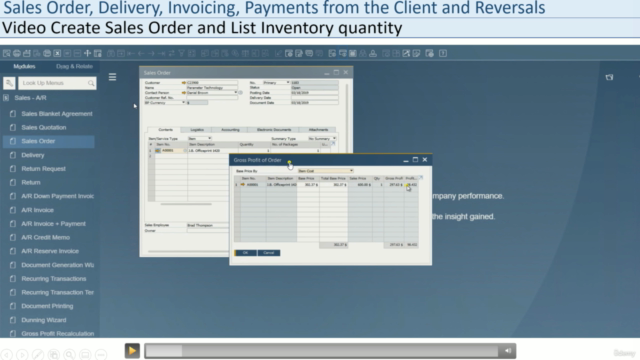Open Return Request from the sidebar
This screenshot has height=360, width=640.
(x=43, y=169)
